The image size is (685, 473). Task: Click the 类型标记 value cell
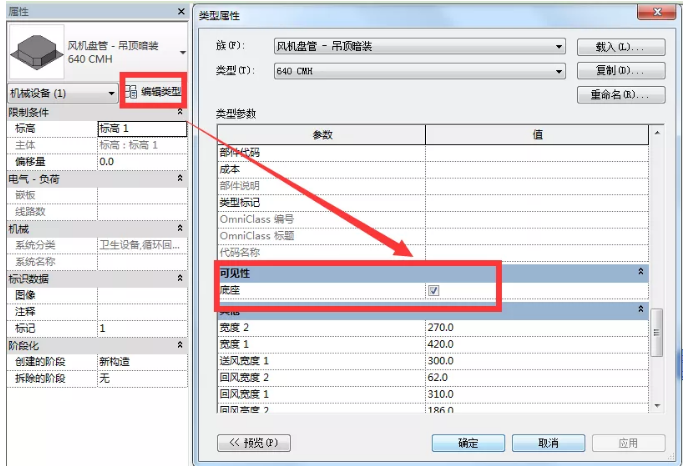pyautogui.click(x=537, y=203)
